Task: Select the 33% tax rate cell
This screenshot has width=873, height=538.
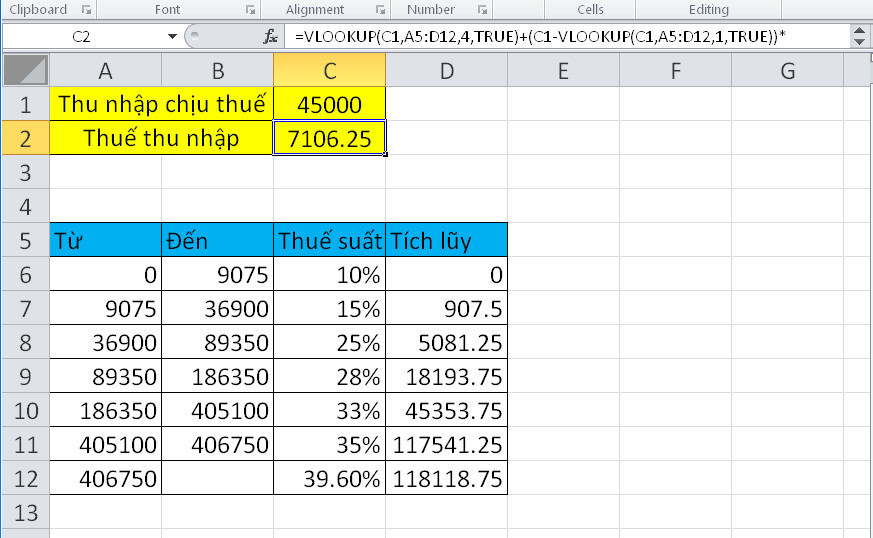Action: pos(330,410)
